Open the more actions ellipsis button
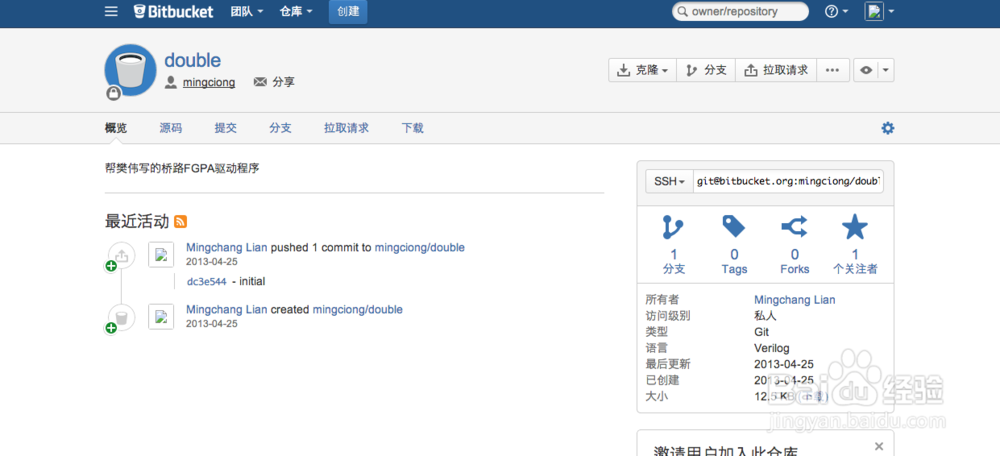This screenshot has height=456, width=1000. click(832, 70)
